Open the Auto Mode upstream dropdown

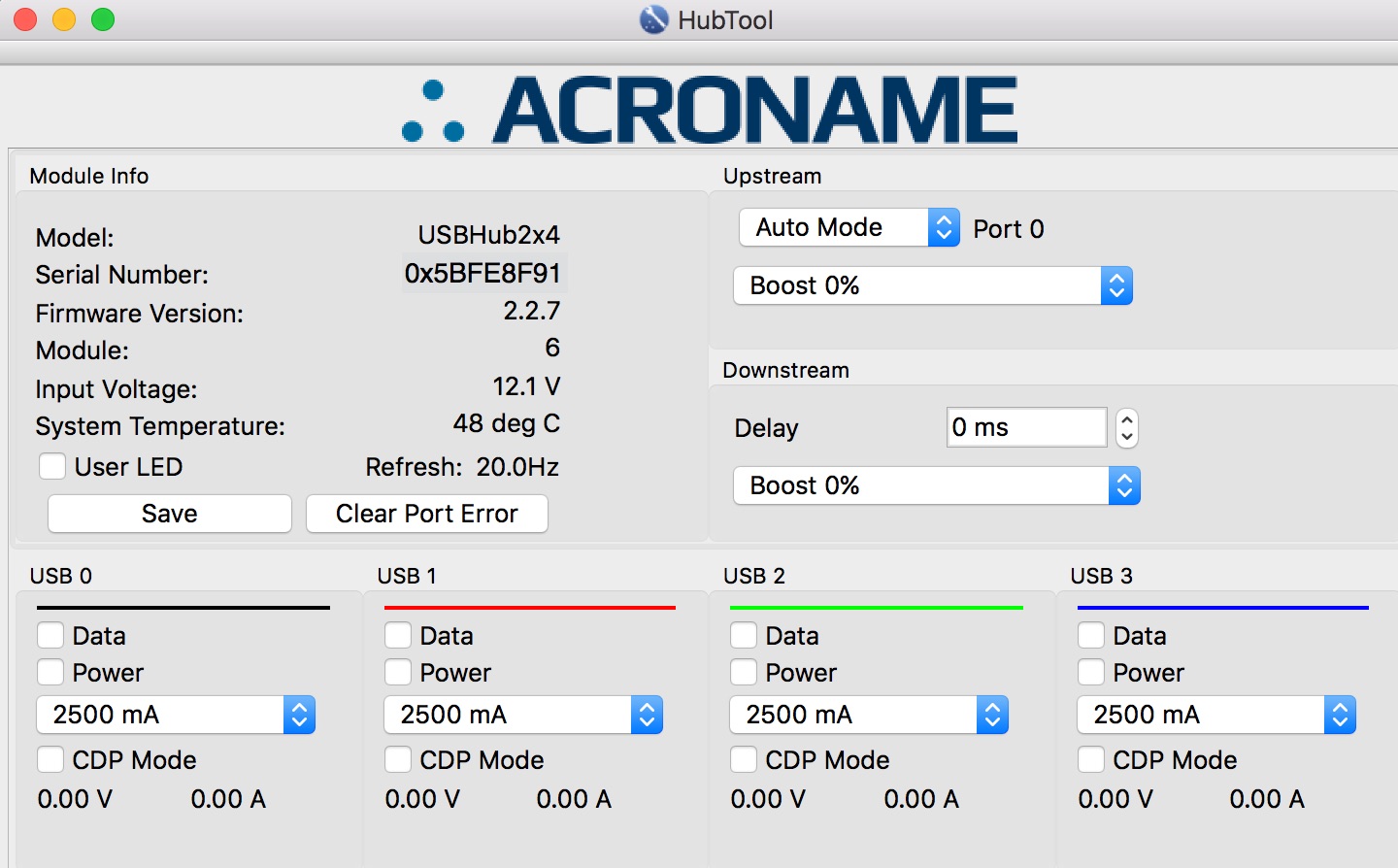(x=849, y=228)
